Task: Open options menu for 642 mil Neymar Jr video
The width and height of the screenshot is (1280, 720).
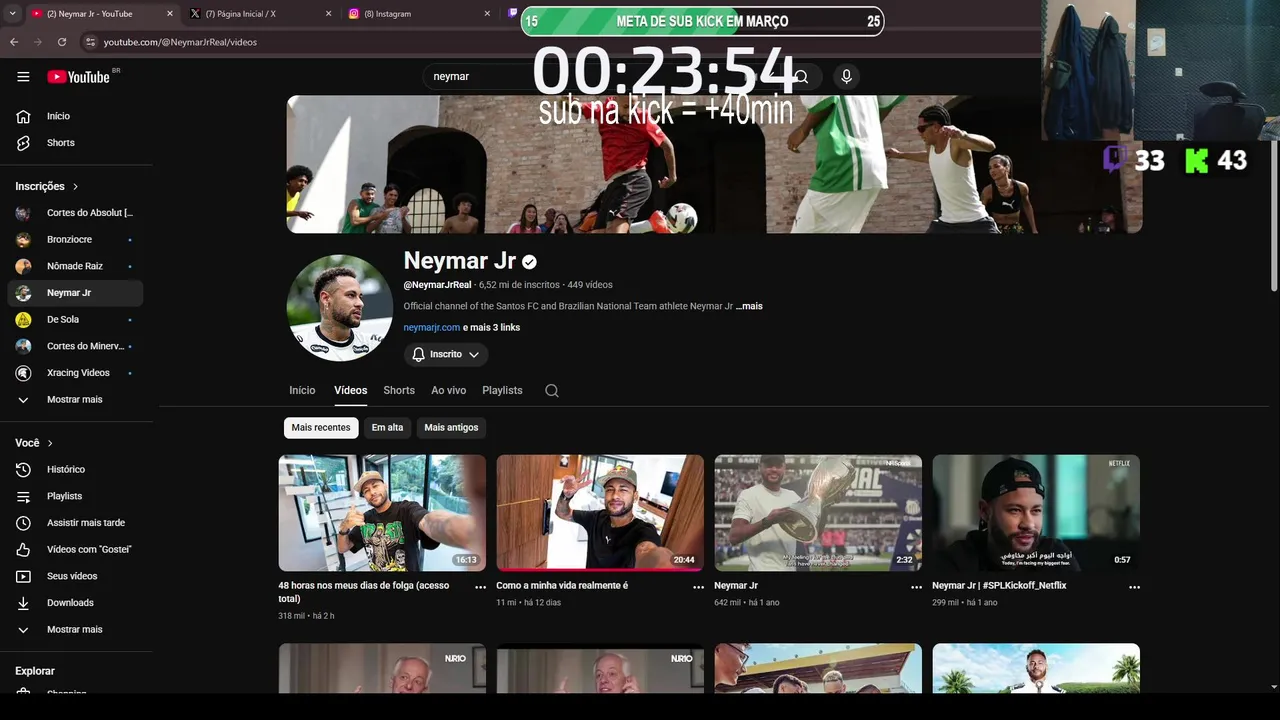Action: coord(916,587)
